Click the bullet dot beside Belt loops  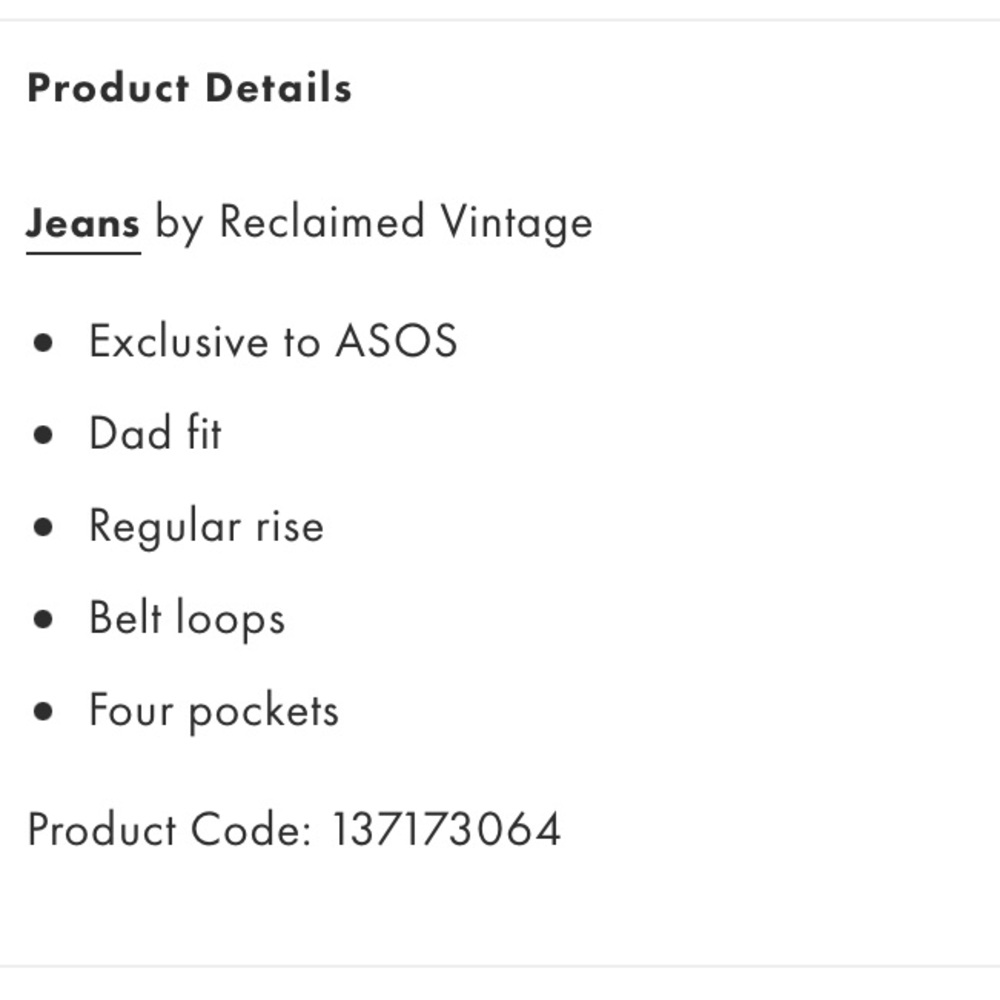(43, 619)
